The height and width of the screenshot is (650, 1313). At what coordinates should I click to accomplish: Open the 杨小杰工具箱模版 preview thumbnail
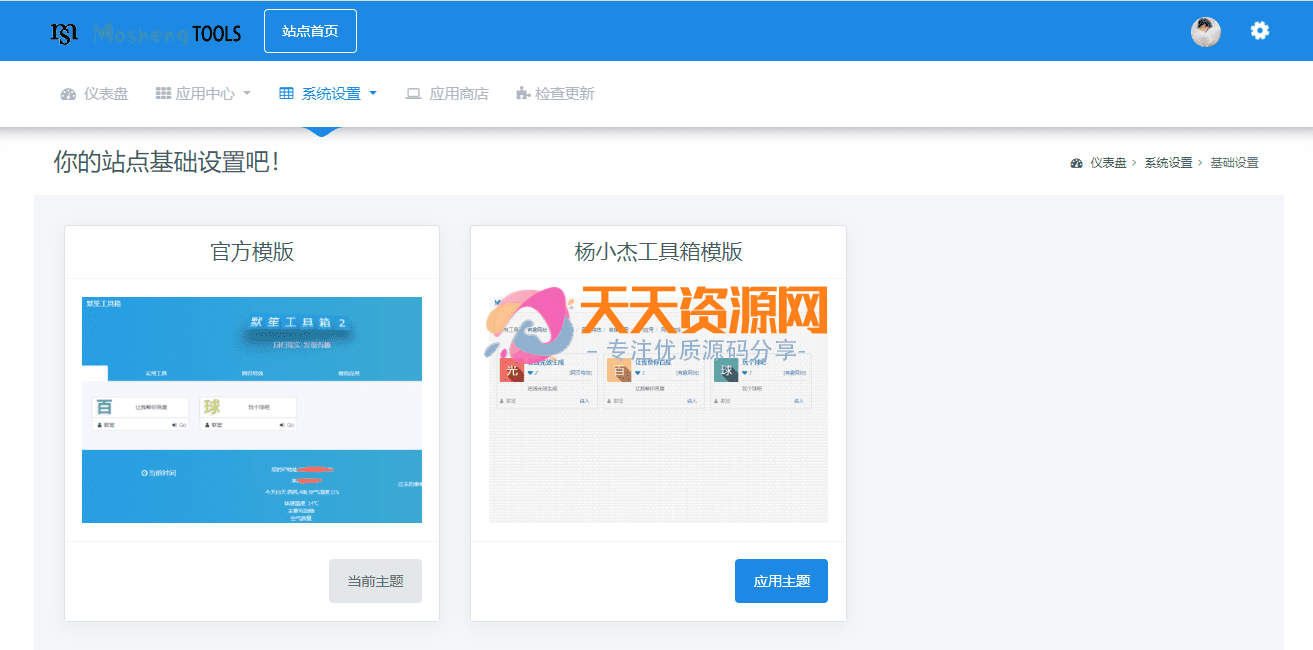658,410
